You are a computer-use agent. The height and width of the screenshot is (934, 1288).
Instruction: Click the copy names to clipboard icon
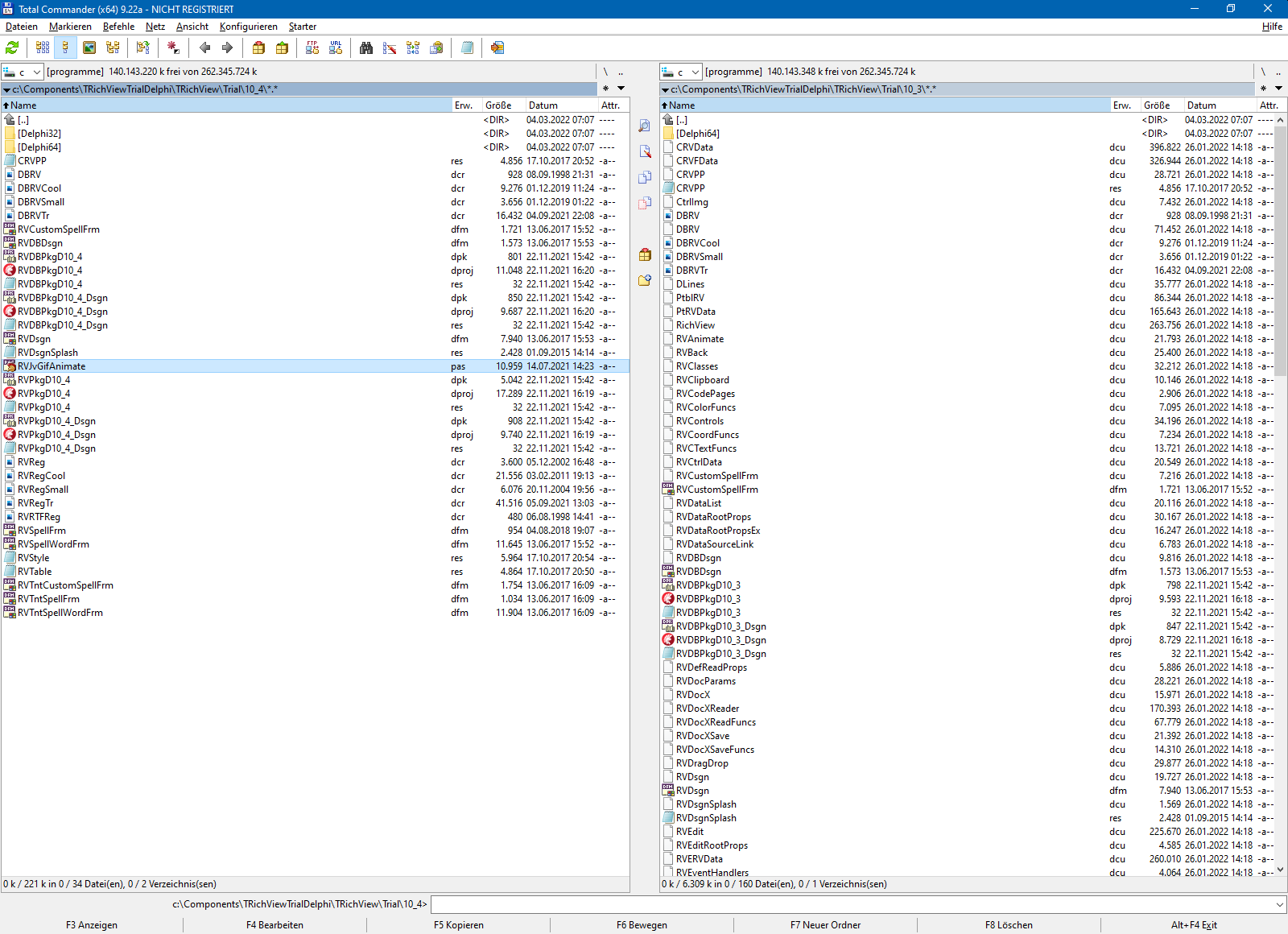pos(436,48)
